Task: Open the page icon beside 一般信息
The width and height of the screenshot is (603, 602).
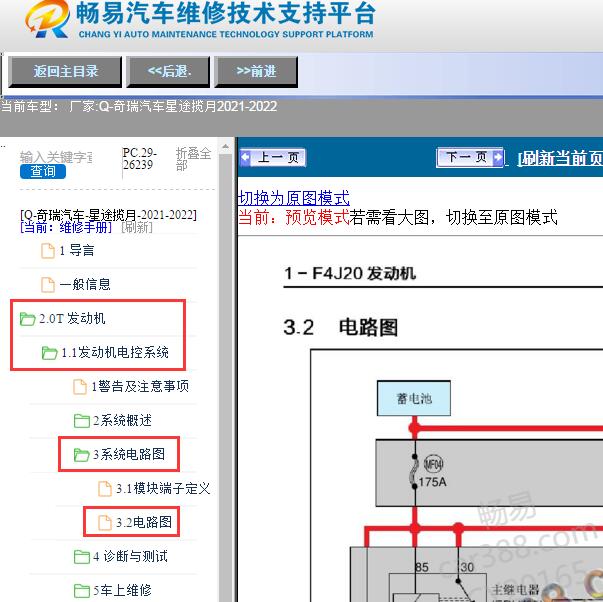Action: click(x=48, y=285)
